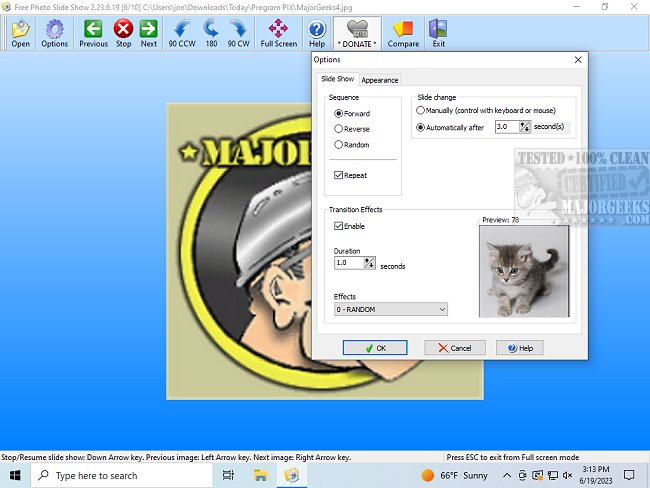Image resolution: width=650 pixels, height=488 pixels.
Task: Stop the slide show with Stop icon
Action: click(x=123, y=29)
